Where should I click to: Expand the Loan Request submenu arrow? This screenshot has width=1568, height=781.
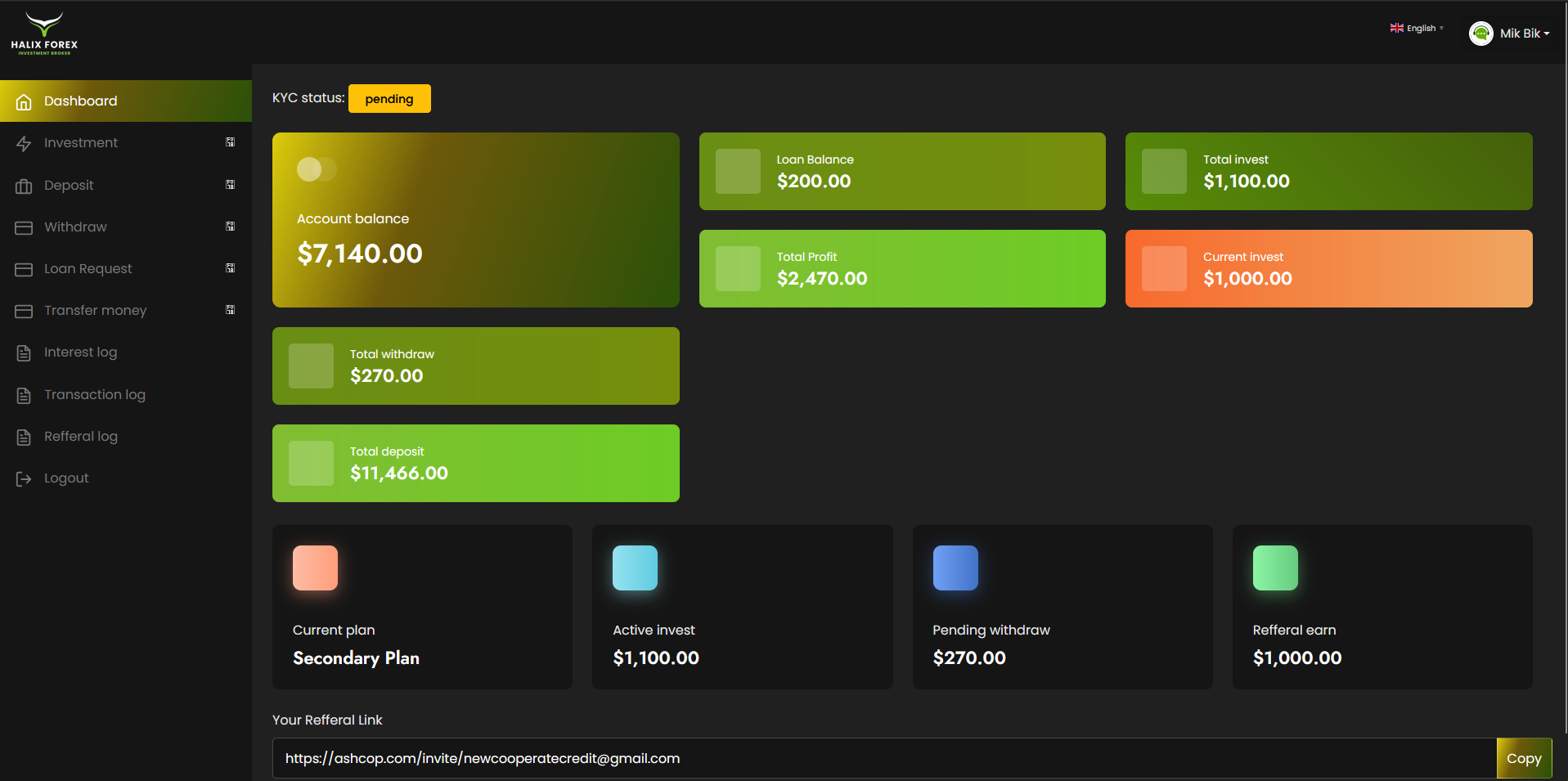[x=231, y=268]
